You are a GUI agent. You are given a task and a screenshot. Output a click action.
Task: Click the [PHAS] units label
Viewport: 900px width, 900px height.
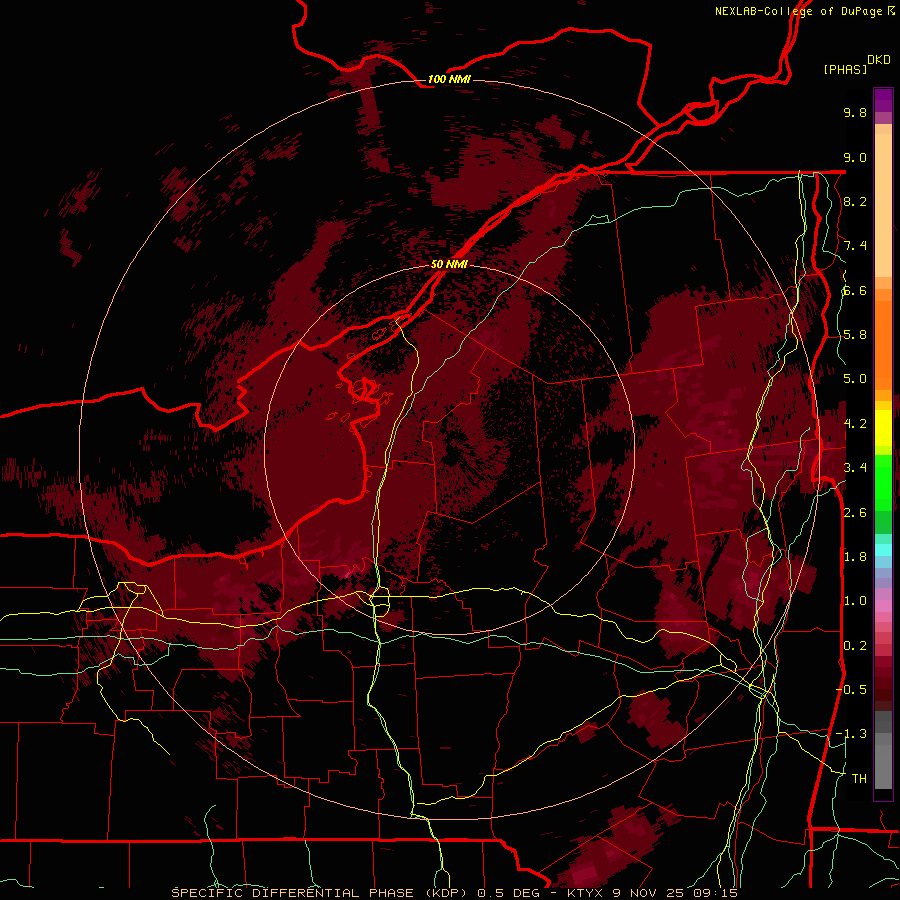tap(845, 69)
